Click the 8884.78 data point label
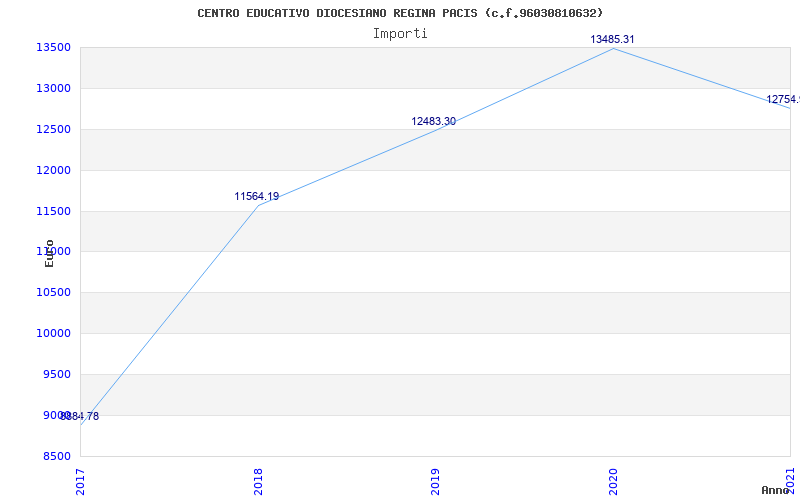This screenshot has height=500, width=800. (x=79, y=416)
